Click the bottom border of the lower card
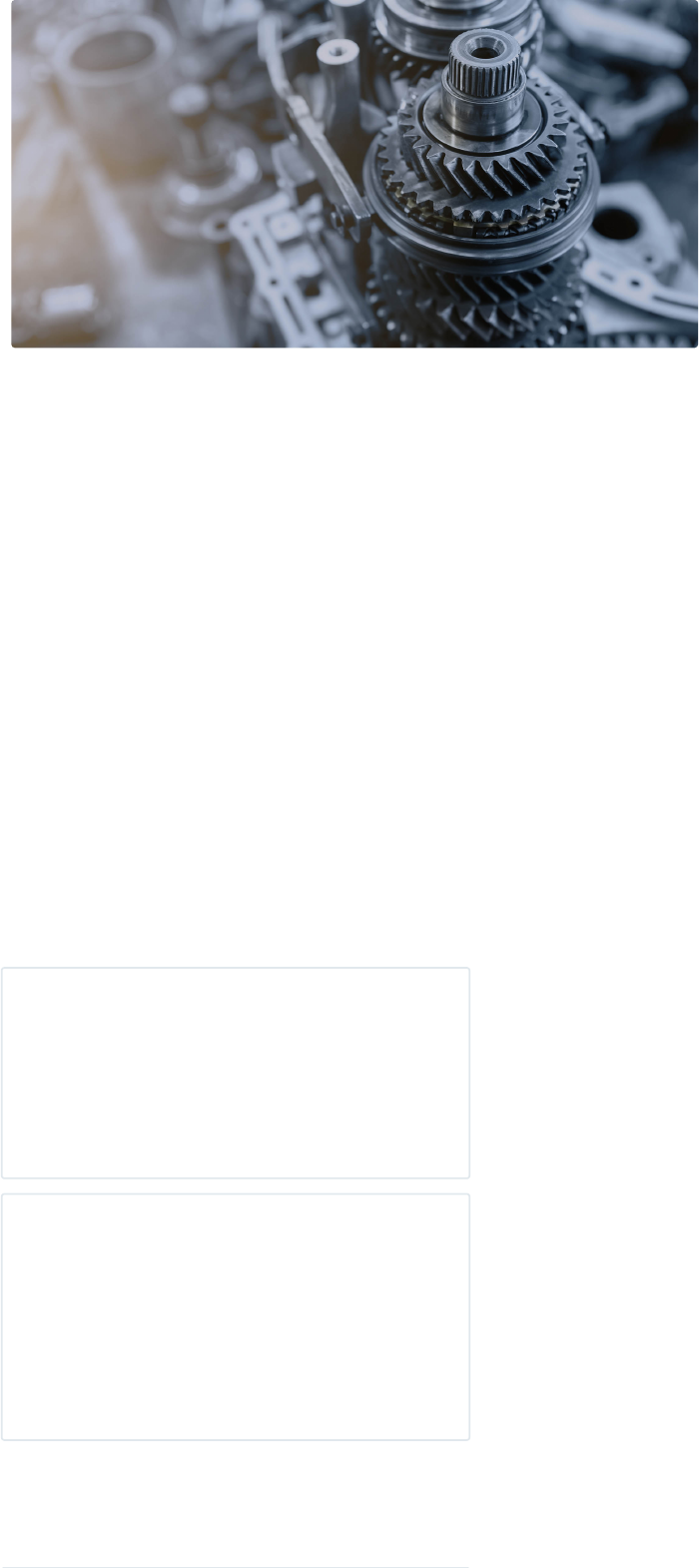Image resolution: width=699 pixels, height=1568 pixels. pos(236,1439)
